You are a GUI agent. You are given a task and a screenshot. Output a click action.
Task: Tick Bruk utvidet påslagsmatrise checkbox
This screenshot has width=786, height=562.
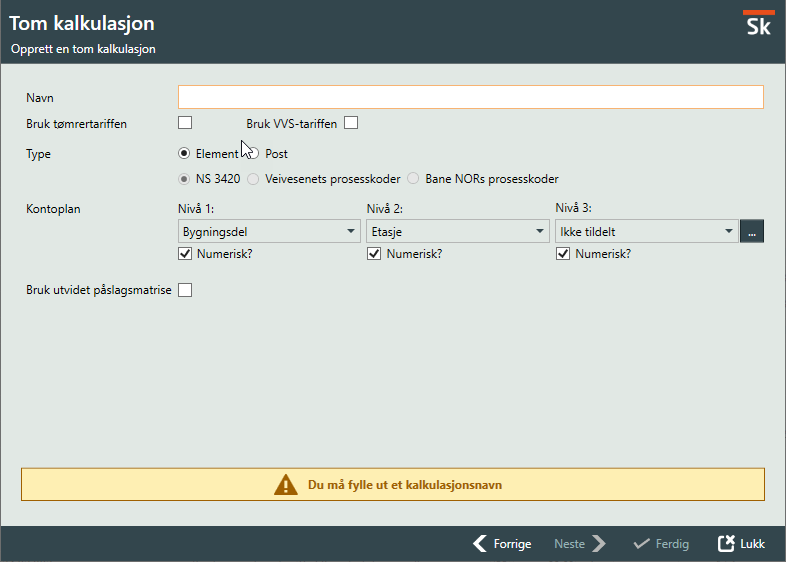coord(185,290)
